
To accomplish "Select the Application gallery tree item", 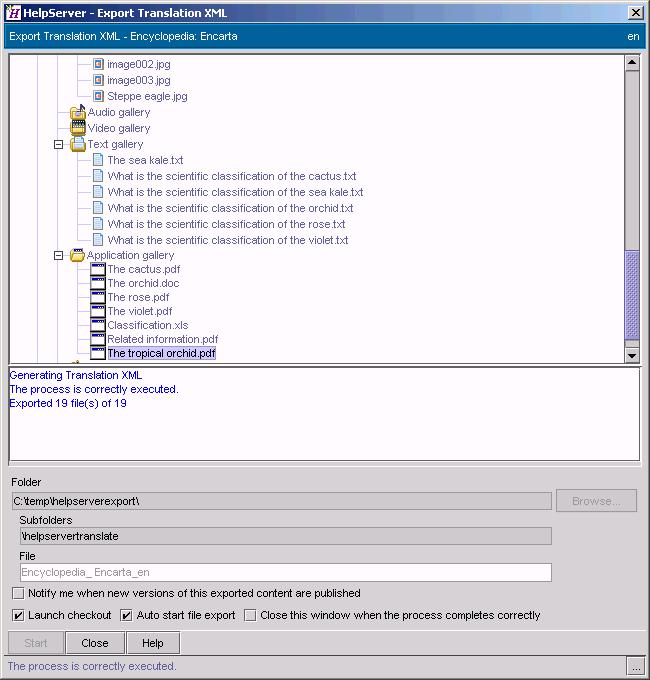I will [x=131, y=255].
